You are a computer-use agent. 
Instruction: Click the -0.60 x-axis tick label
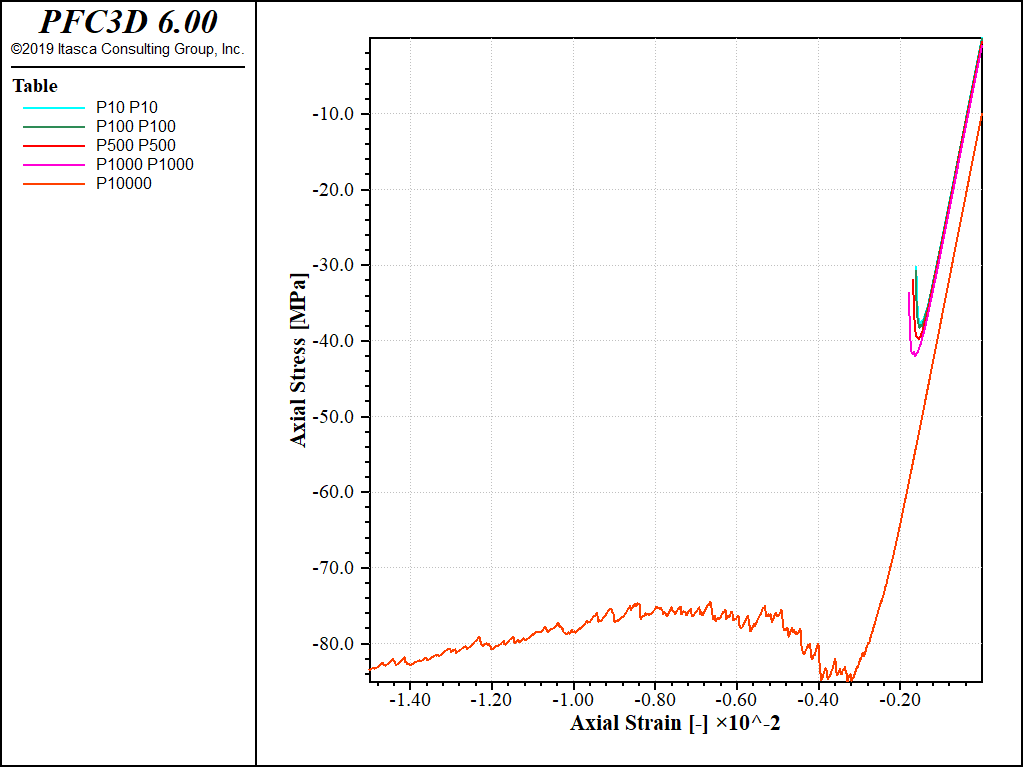tap(737, 700)
